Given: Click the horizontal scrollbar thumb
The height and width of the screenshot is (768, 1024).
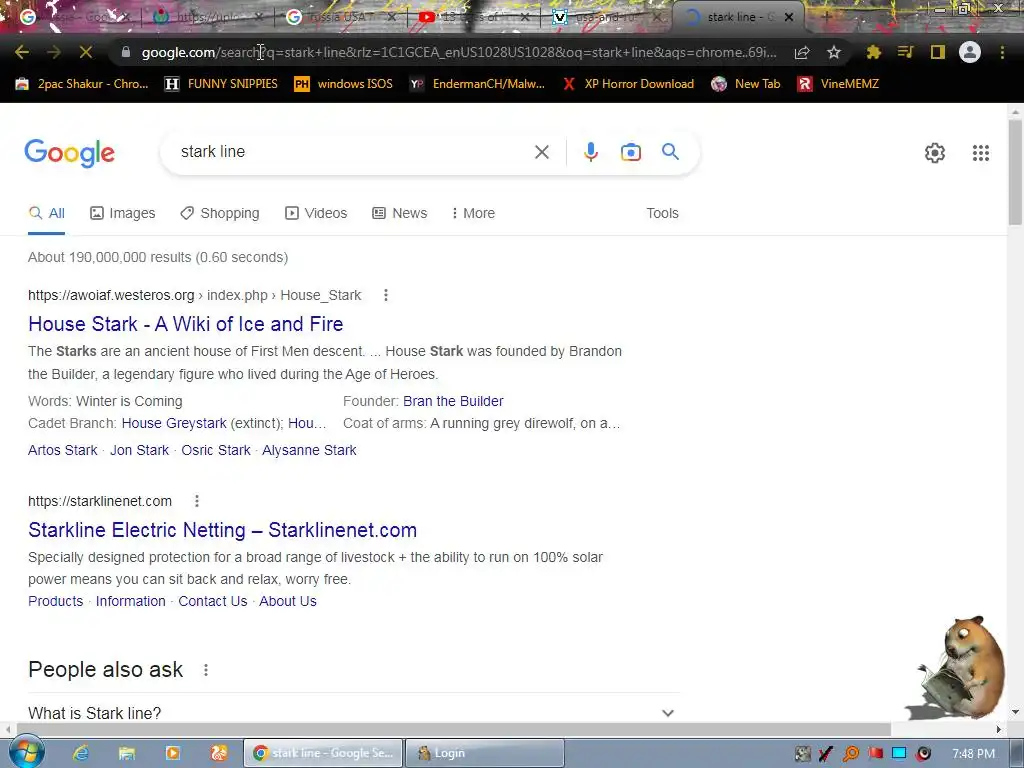Looking at the screenshot, I should pyautogui.click(x=454, y=729).
